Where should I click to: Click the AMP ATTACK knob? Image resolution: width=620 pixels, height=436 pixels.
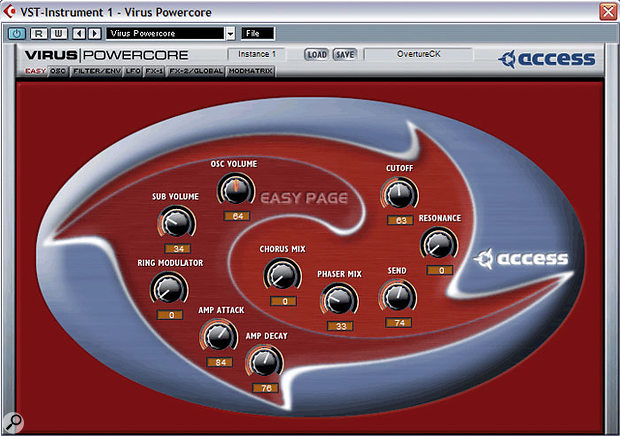[x=219, y=335]
